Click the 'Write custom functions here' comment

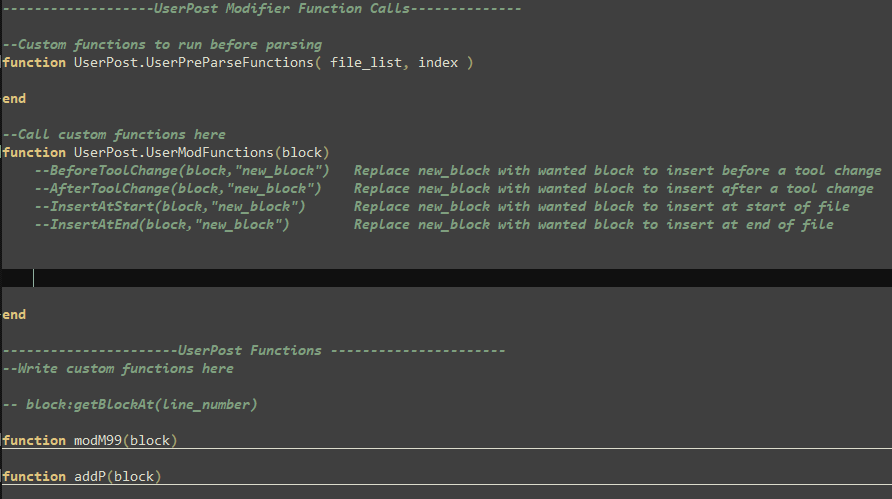pos(118,369)
